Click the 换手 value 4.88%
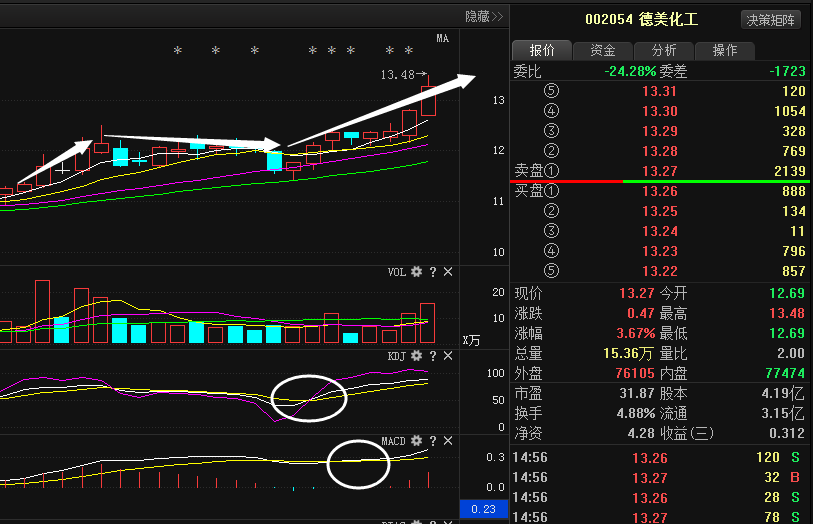The height and width of the screenshot is (524, 813). [x=636, y=414]
